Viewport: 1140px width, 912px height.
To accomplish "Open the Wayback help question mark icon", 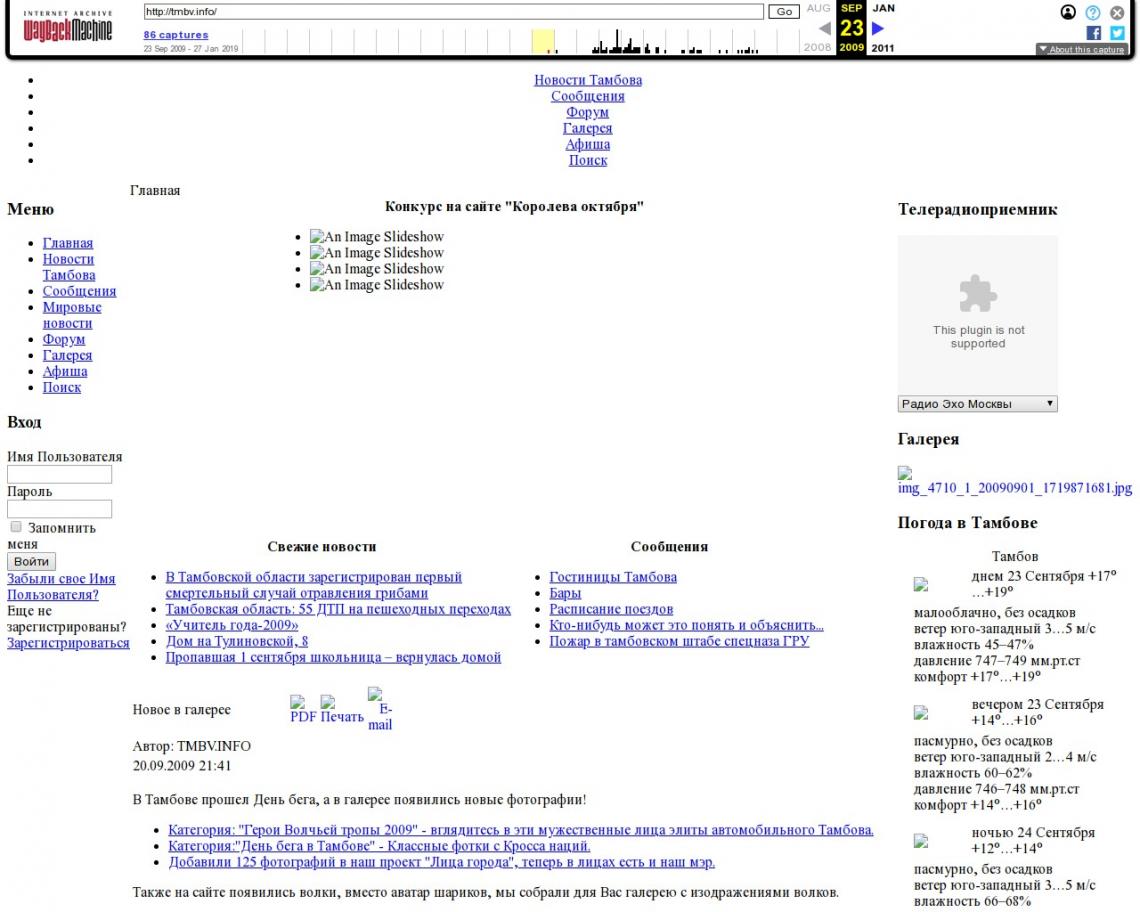I will 1093,12.
